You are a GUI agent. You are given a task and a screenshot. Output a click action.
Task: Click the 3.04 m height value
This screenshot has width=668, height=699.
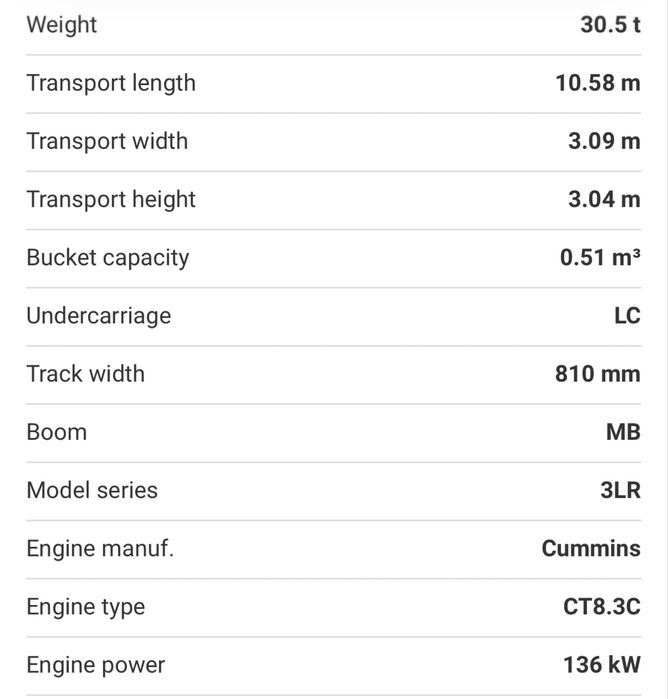tap(604, 199)
